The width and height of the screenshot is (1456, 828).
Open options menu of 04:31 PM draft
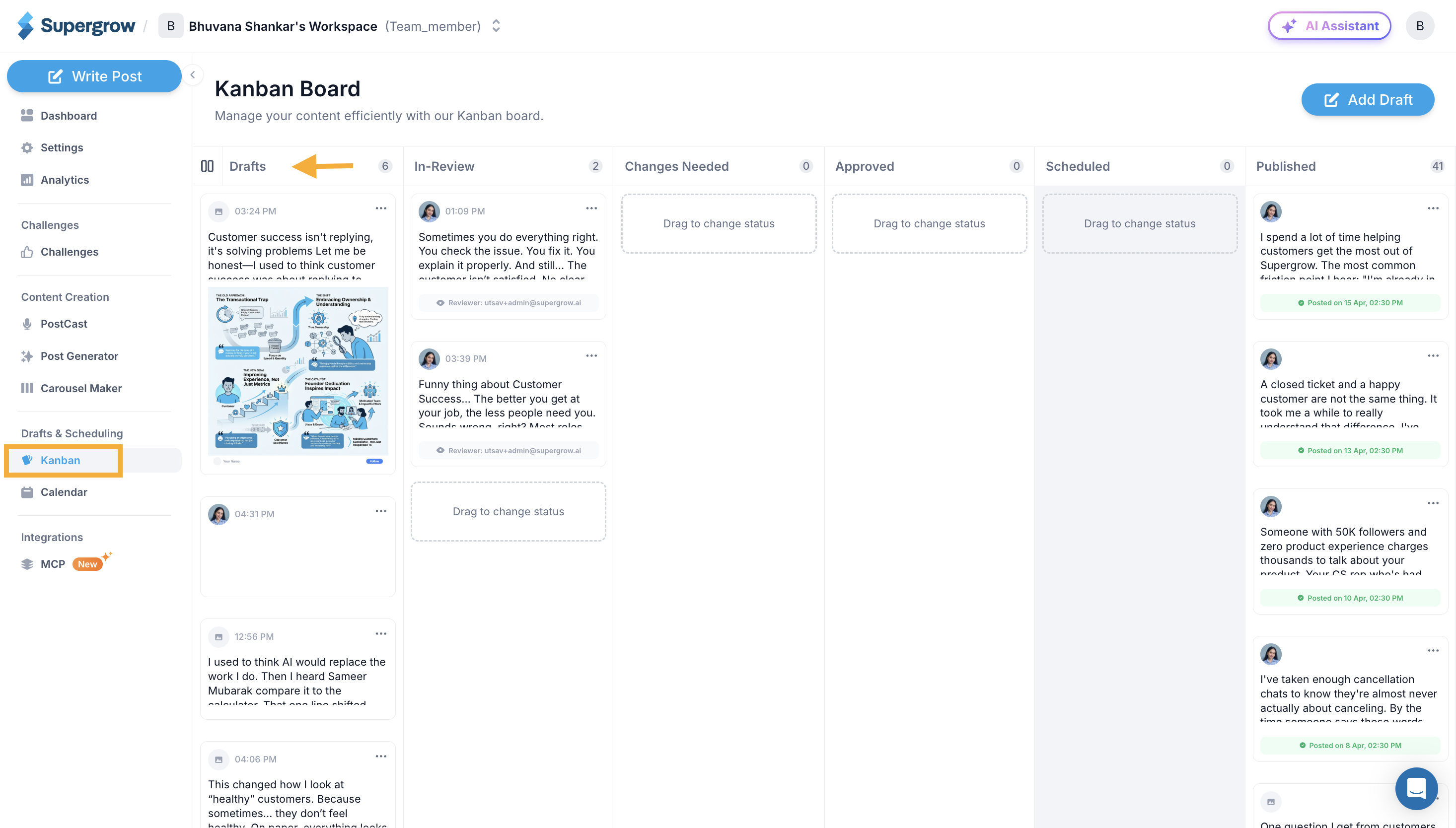[x=380, y=511]
